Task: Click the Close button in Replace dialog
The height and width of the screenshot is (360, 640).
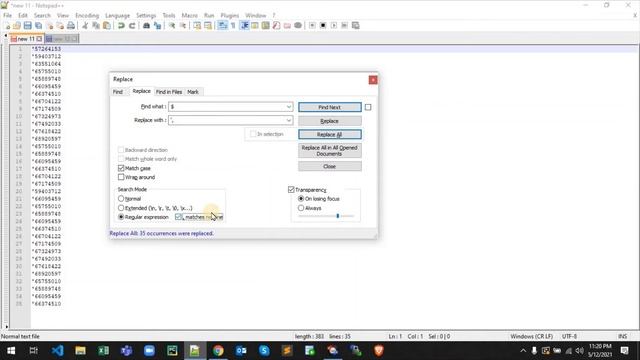Action: [329, 167]
